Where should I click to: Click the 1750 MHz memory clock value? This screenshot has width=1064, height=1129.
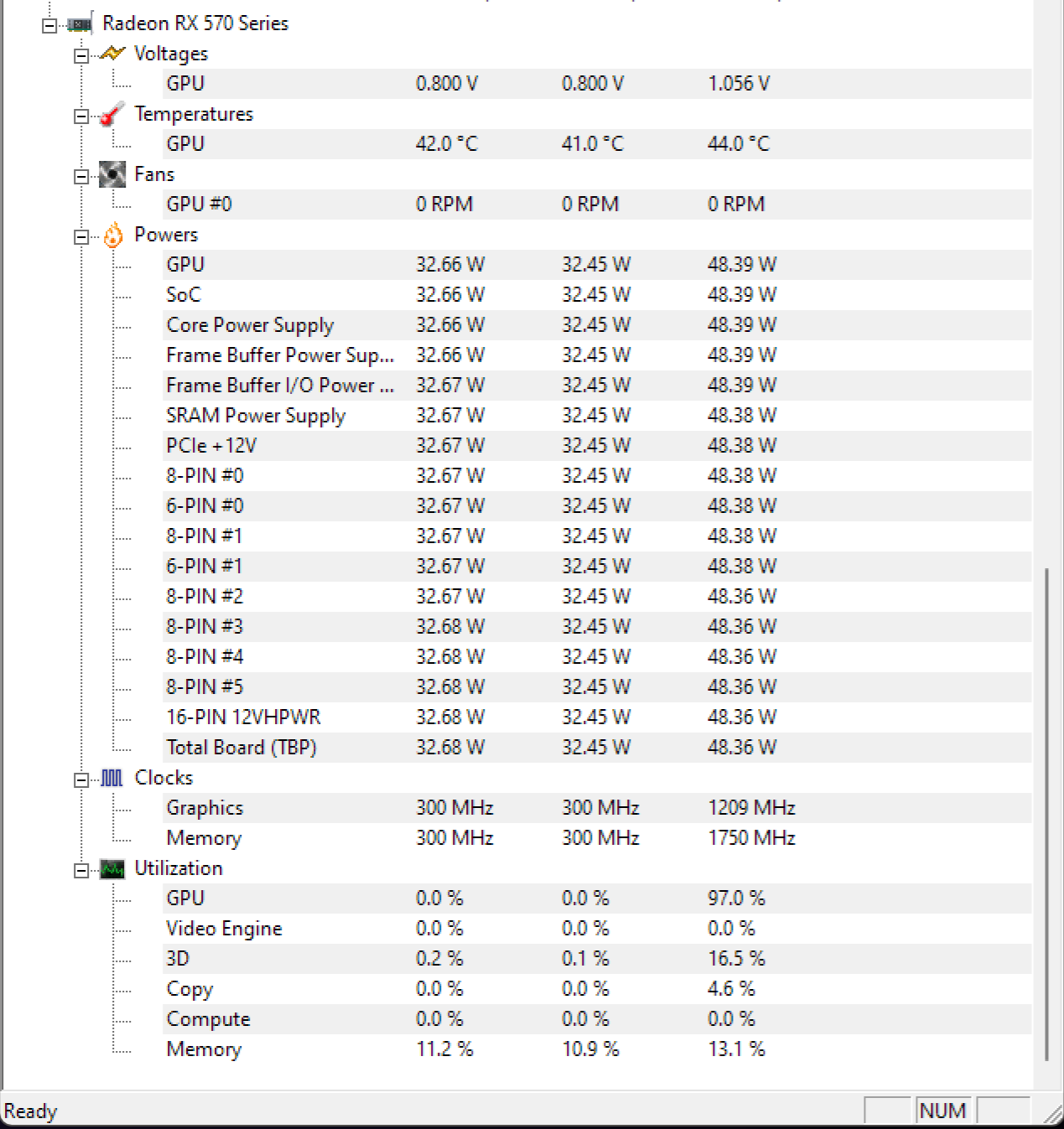coord(751,838)
